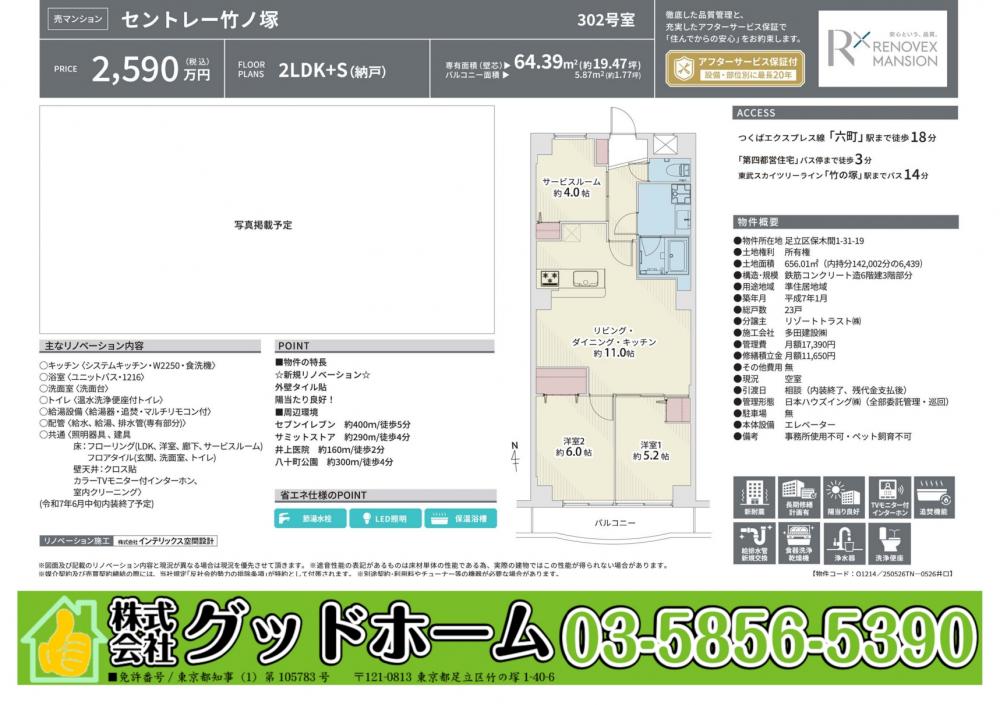Screen dimensions: 1000x705
Task: Click the 写真掲載予定 photo placeholder
Action: tap(267, 219)
